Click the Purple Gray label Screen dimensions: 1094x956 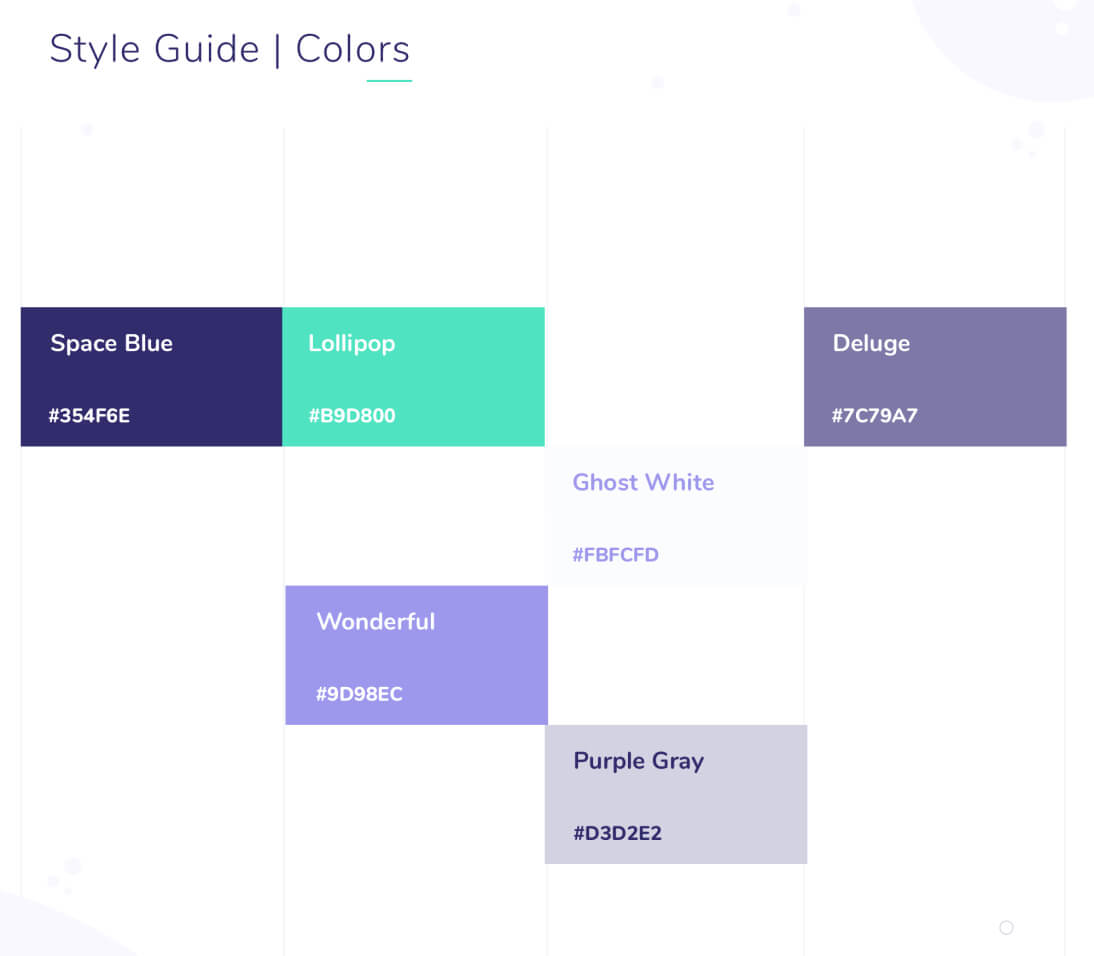point(638,760)
